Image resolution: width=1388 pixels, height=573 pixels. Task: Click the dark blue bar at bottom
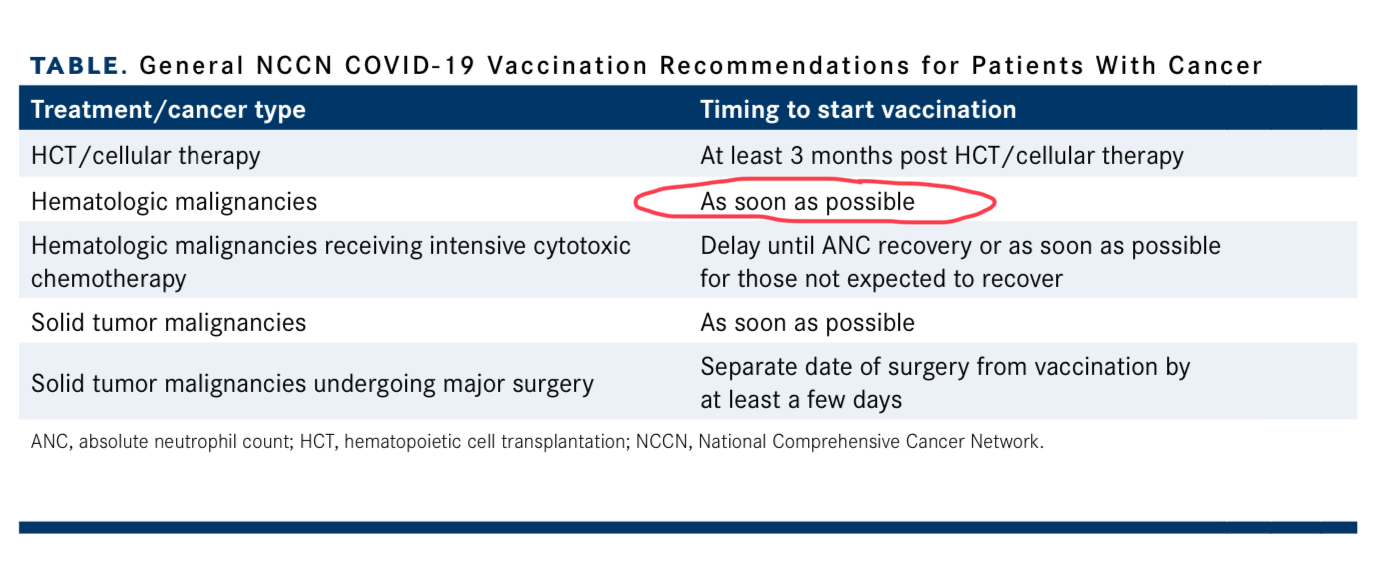click(x=688, y=527)
